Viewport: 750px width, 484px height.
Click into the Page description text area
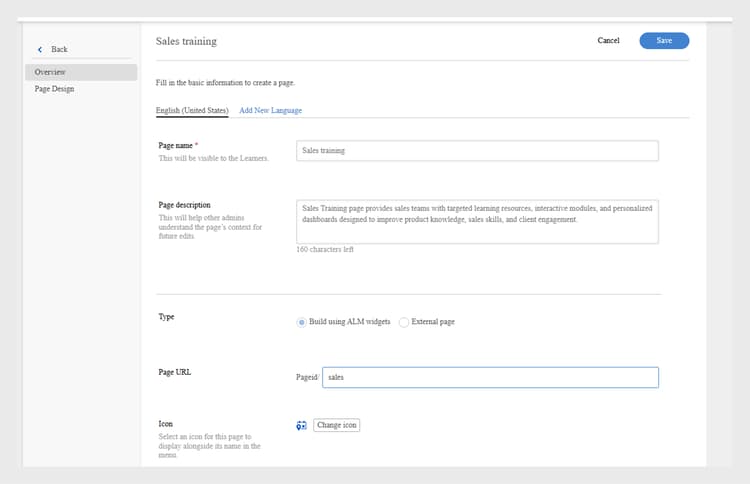click(x=477, y=221)
